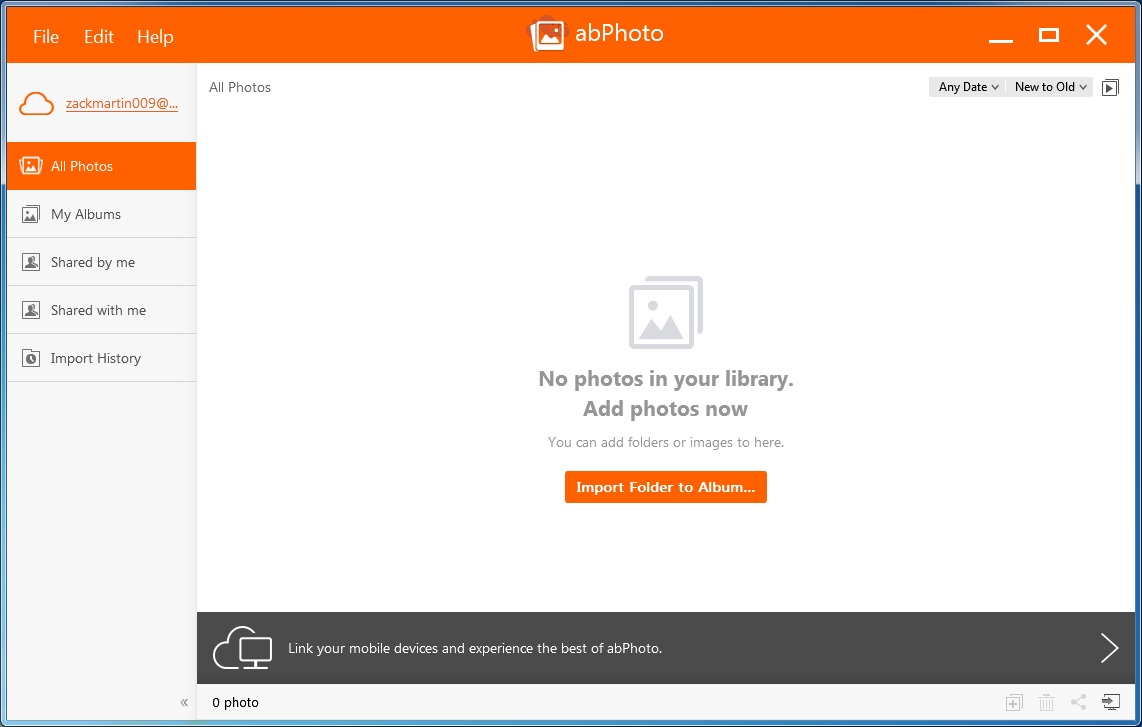Click the My Albums picture icon

coord(31,214)
